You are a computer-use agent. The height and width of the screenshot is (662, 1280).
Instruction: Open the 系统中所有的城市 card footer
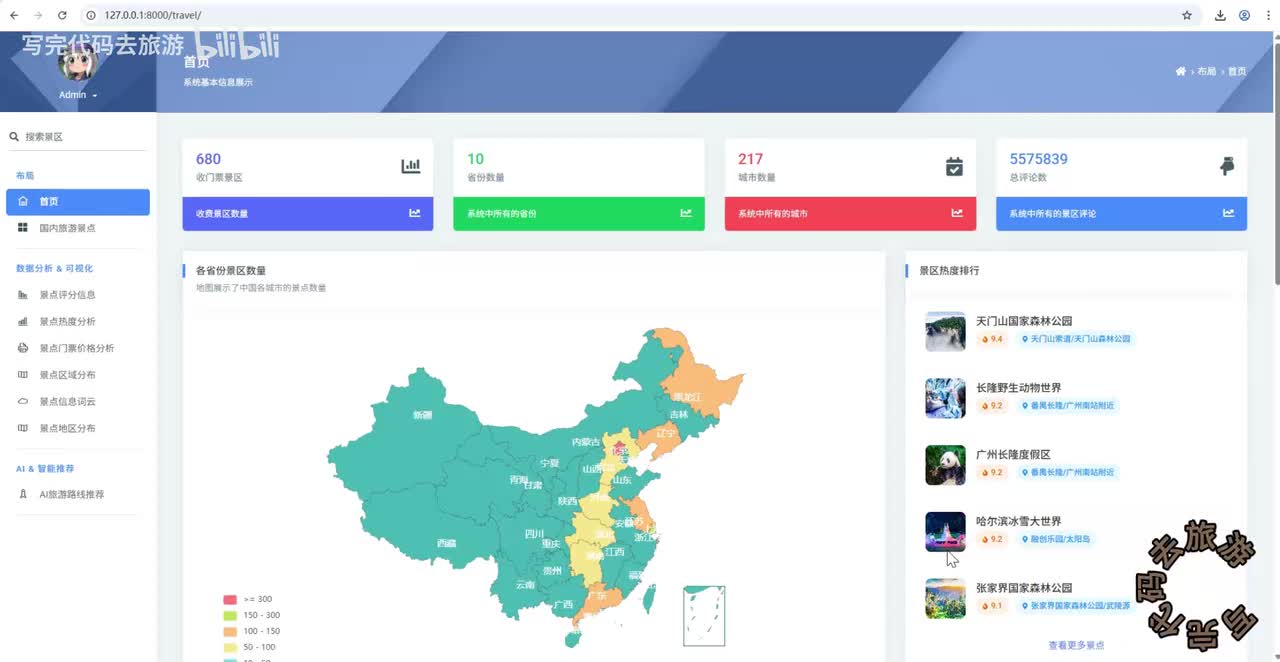pos(850,213)
